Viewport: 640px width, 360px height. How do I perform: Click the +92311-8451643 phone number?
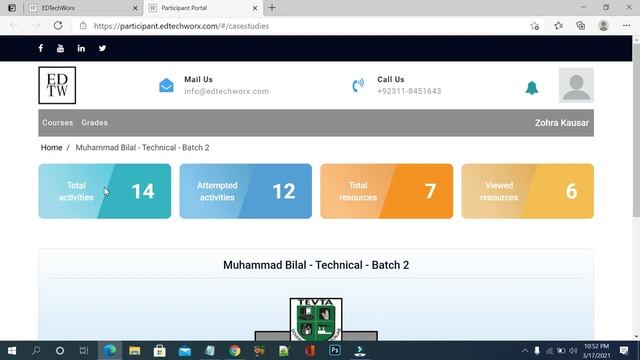pos(409,91)
